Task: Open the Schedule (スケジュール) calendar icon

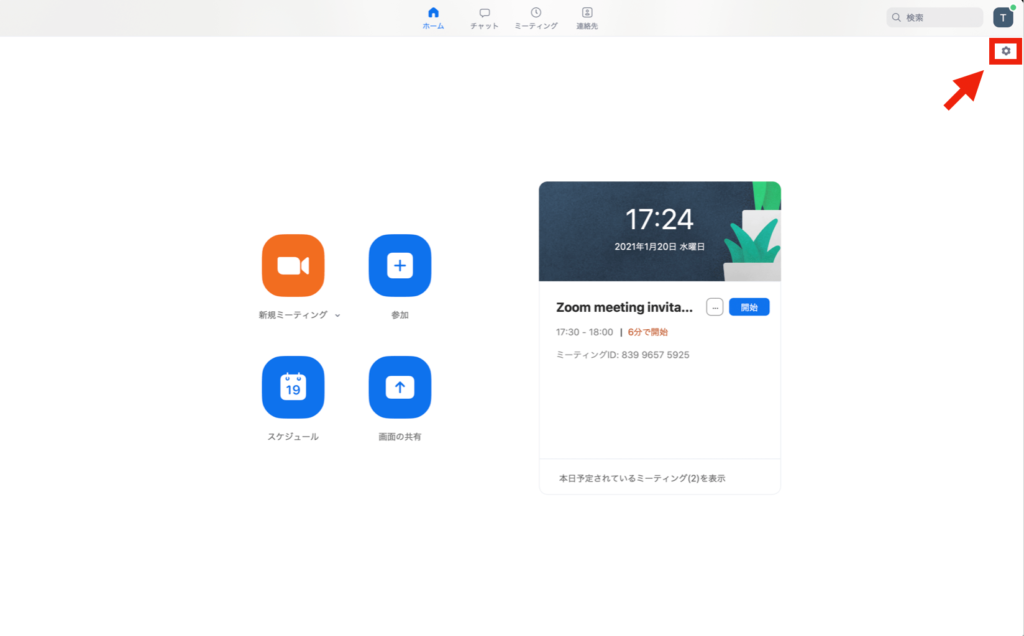Action: [x=293, y=387]
